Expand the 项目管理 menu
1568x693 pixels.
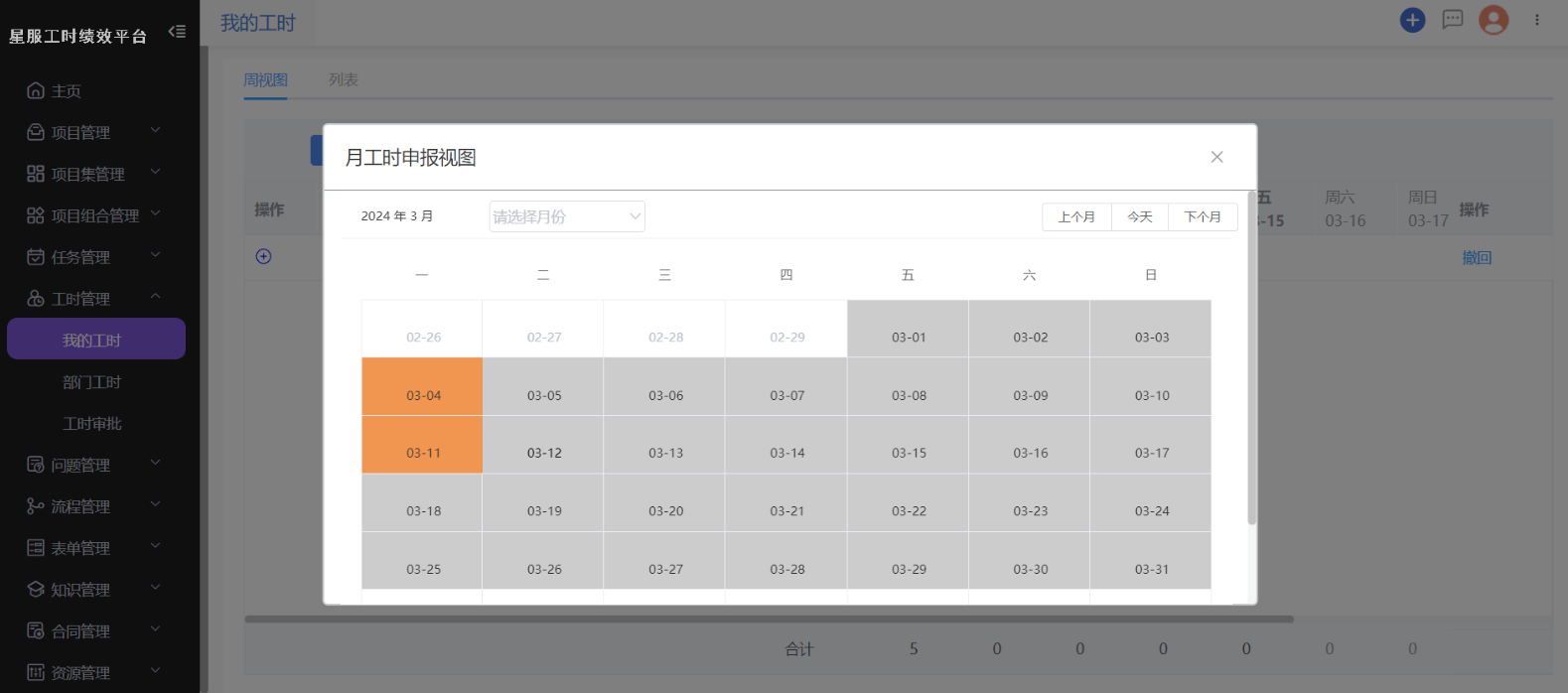click(x=93, y=133)
